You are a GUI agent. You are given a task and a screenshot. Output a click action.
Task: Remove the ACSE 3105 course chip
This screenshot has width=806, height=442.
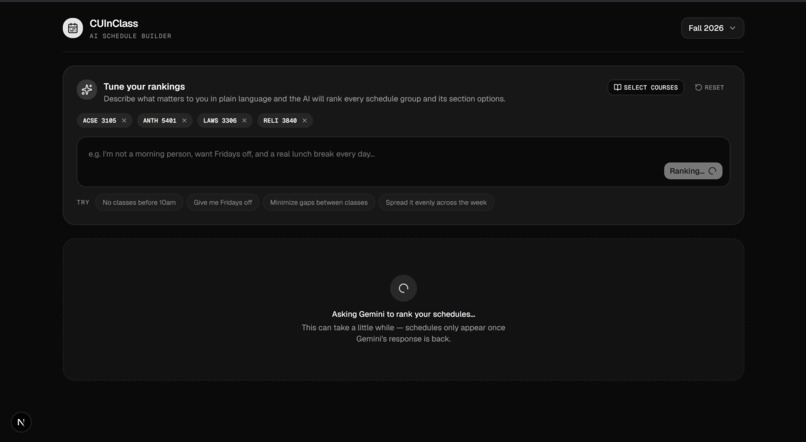(x=124, y=121)
